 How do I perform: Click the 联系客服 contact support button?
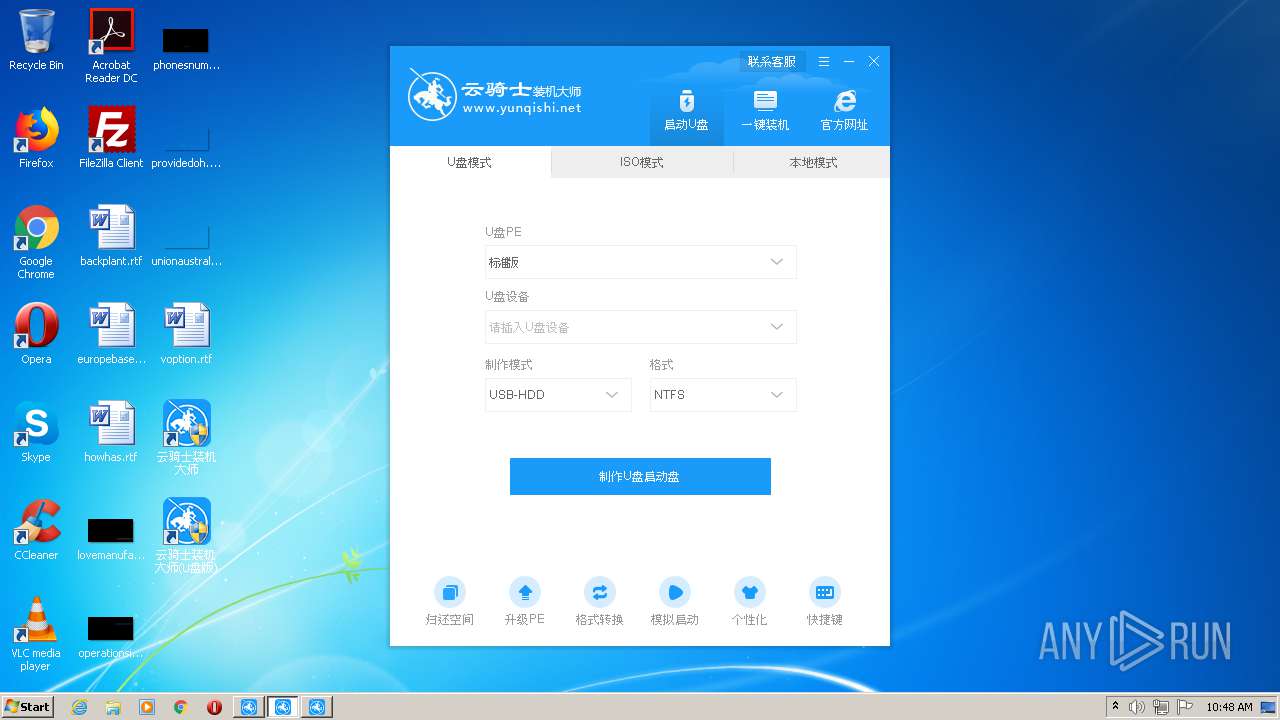click(771, 61)
